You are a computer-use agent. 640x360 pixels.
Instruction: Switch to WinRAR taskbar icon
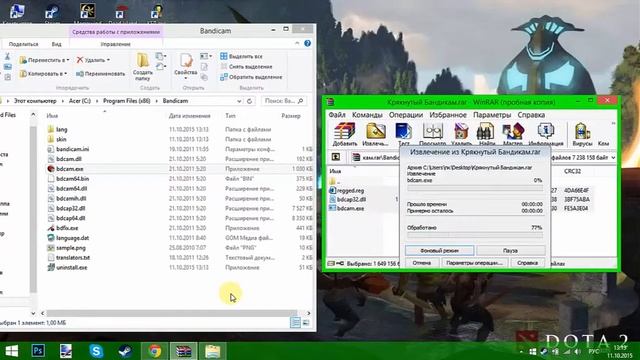pyautogui.click(x=184, y=351)
